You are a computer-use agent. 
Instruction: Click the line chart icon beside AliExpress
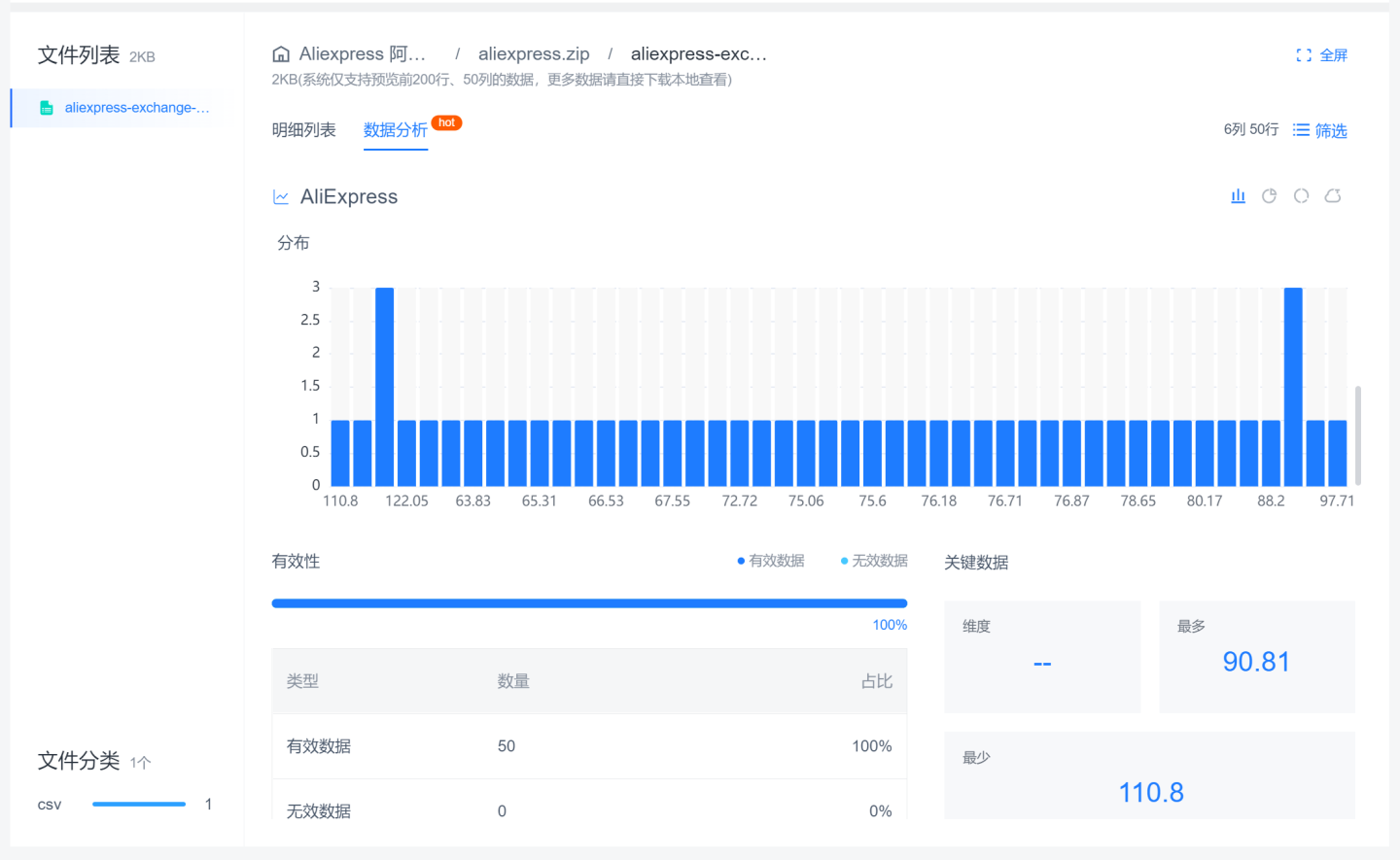tap(281, 197)
